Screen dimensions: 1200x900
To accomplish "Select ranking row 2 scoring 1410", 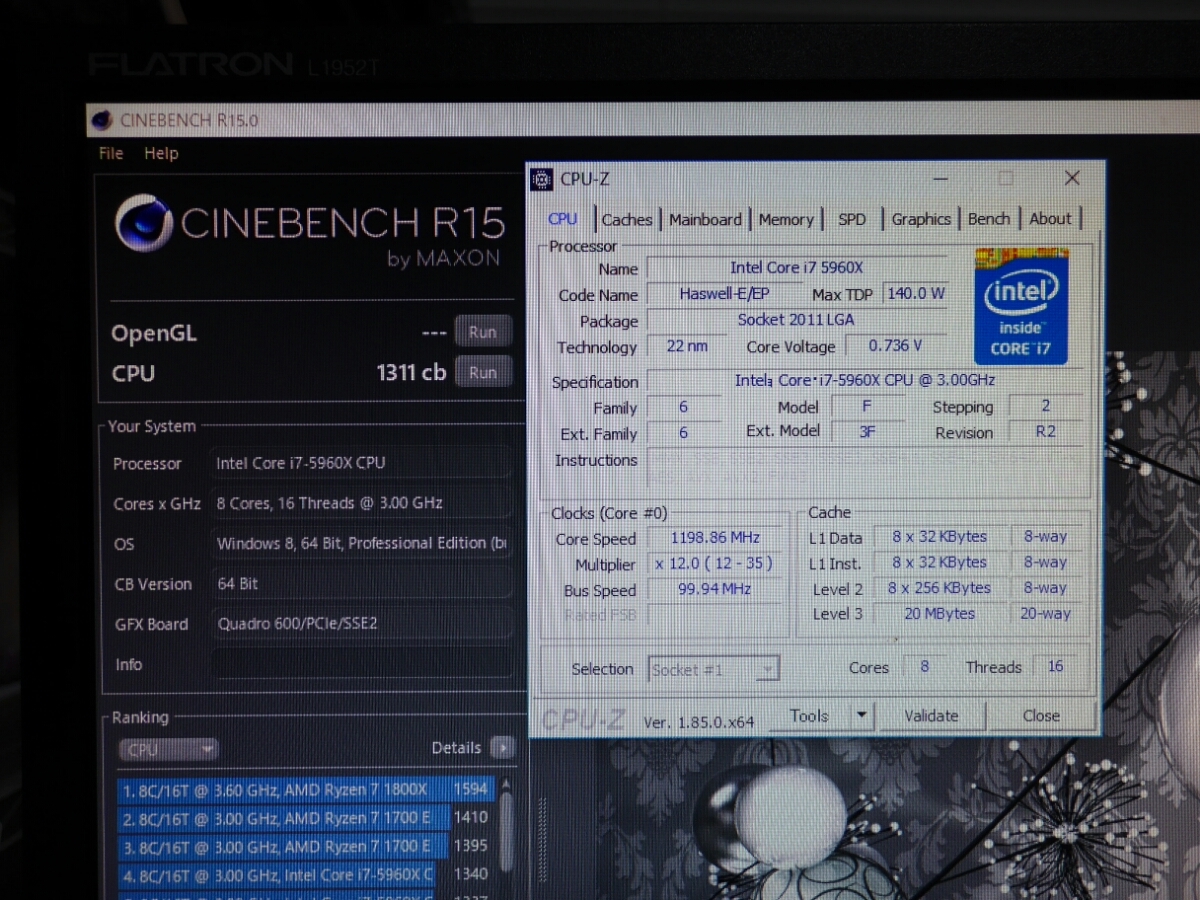I will 305,818.
